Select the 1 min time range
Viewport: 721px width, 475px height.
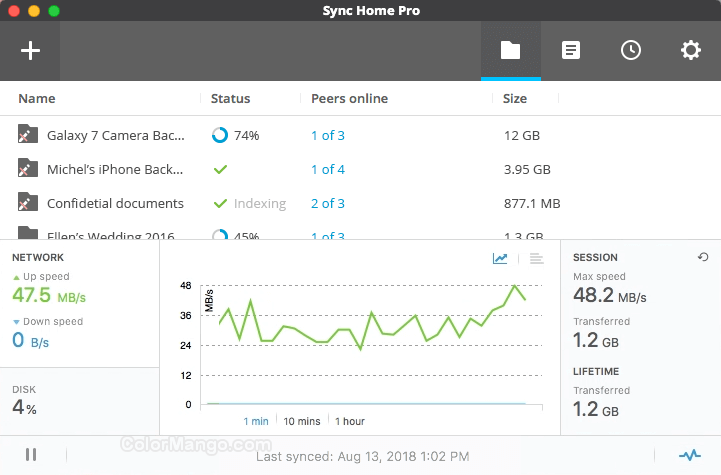[x=256, y=421]
